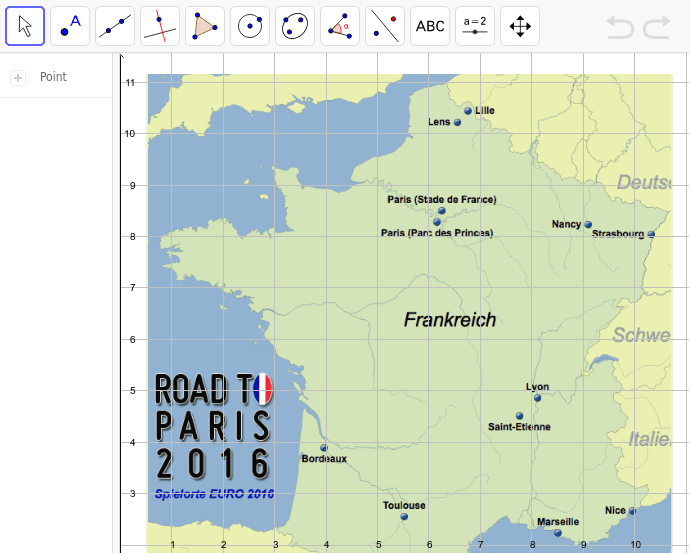
Task: Click the Undo arrow
Action: (x=620, y=27)
